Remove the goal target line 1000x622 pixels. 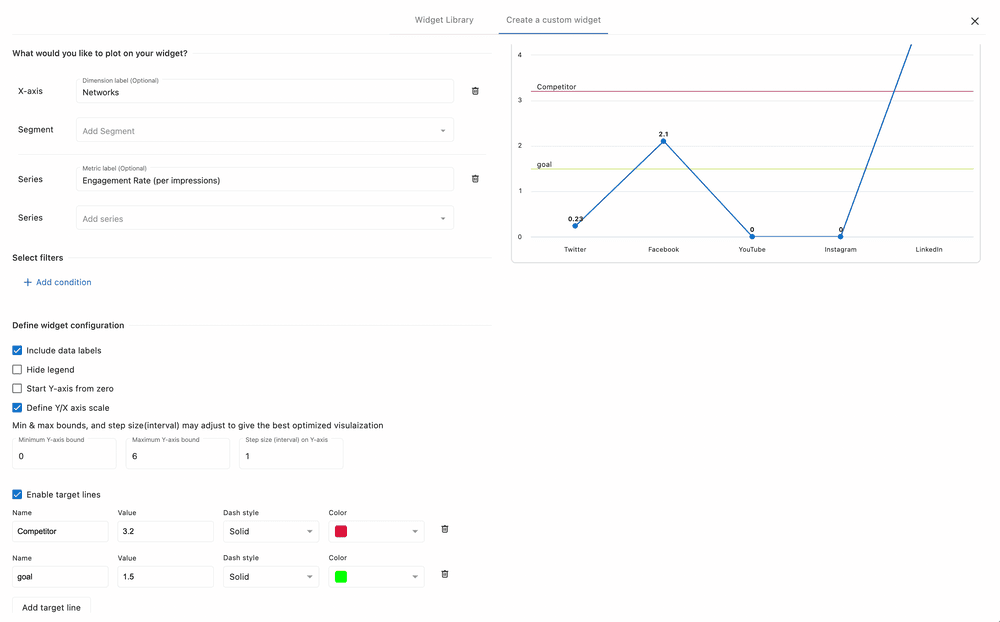tap(445, 574)
